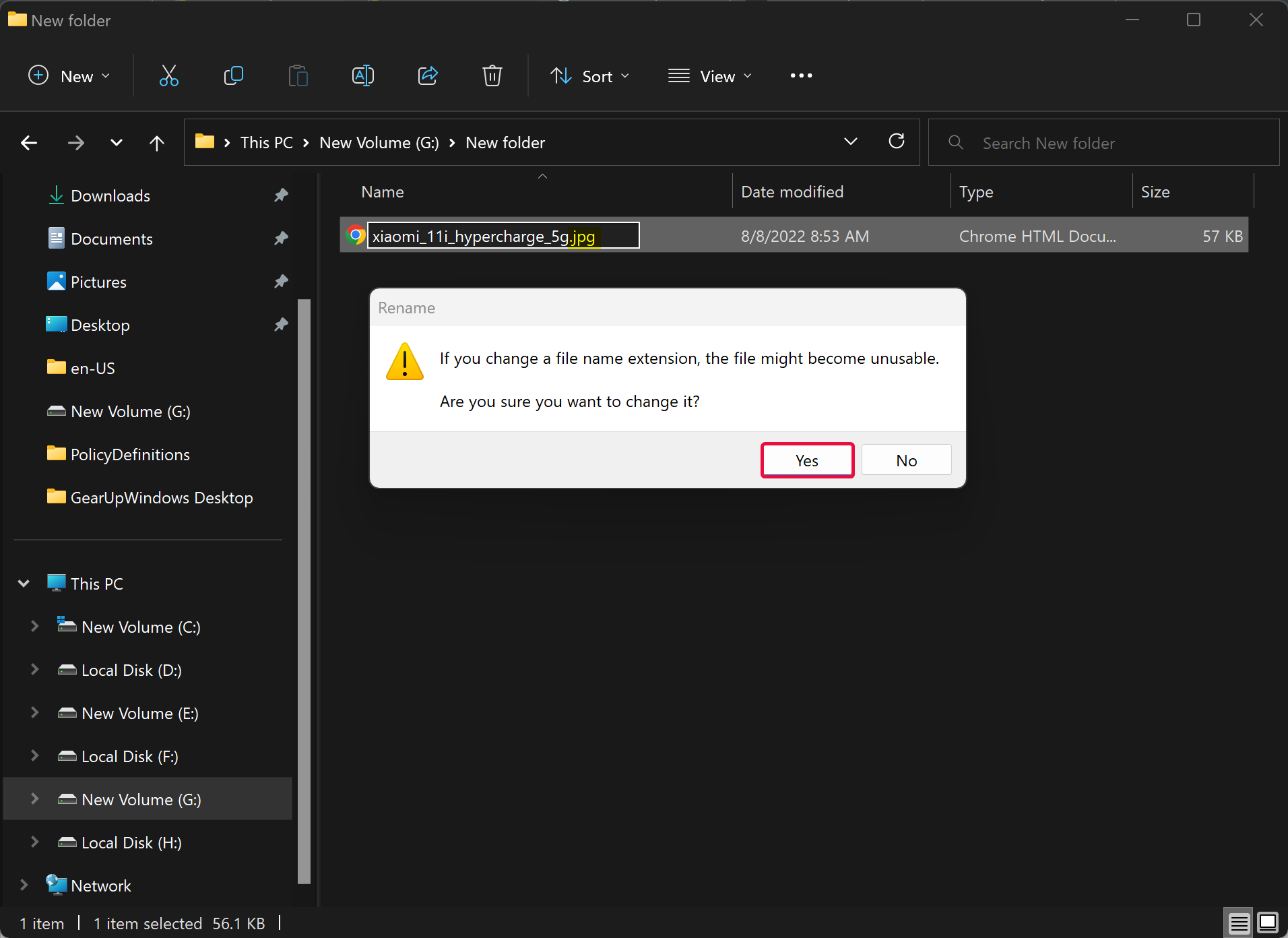This screenshot has height=938, width=1288.
Task: Open recent locations dropdown chevron
Action: coord(117,142)
